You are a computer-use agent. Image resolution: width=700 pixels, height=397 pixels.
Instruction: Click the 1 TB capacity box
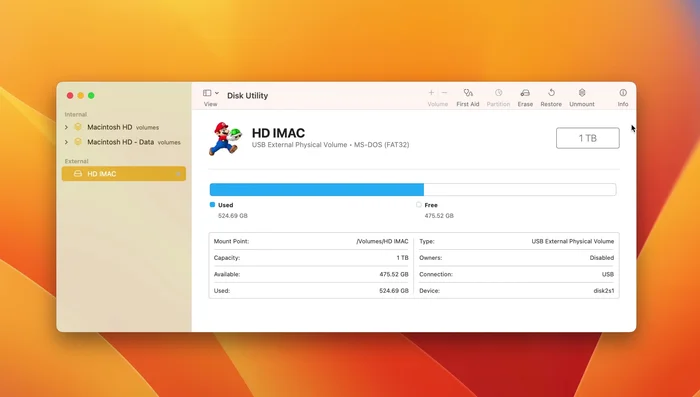(588, 138)
